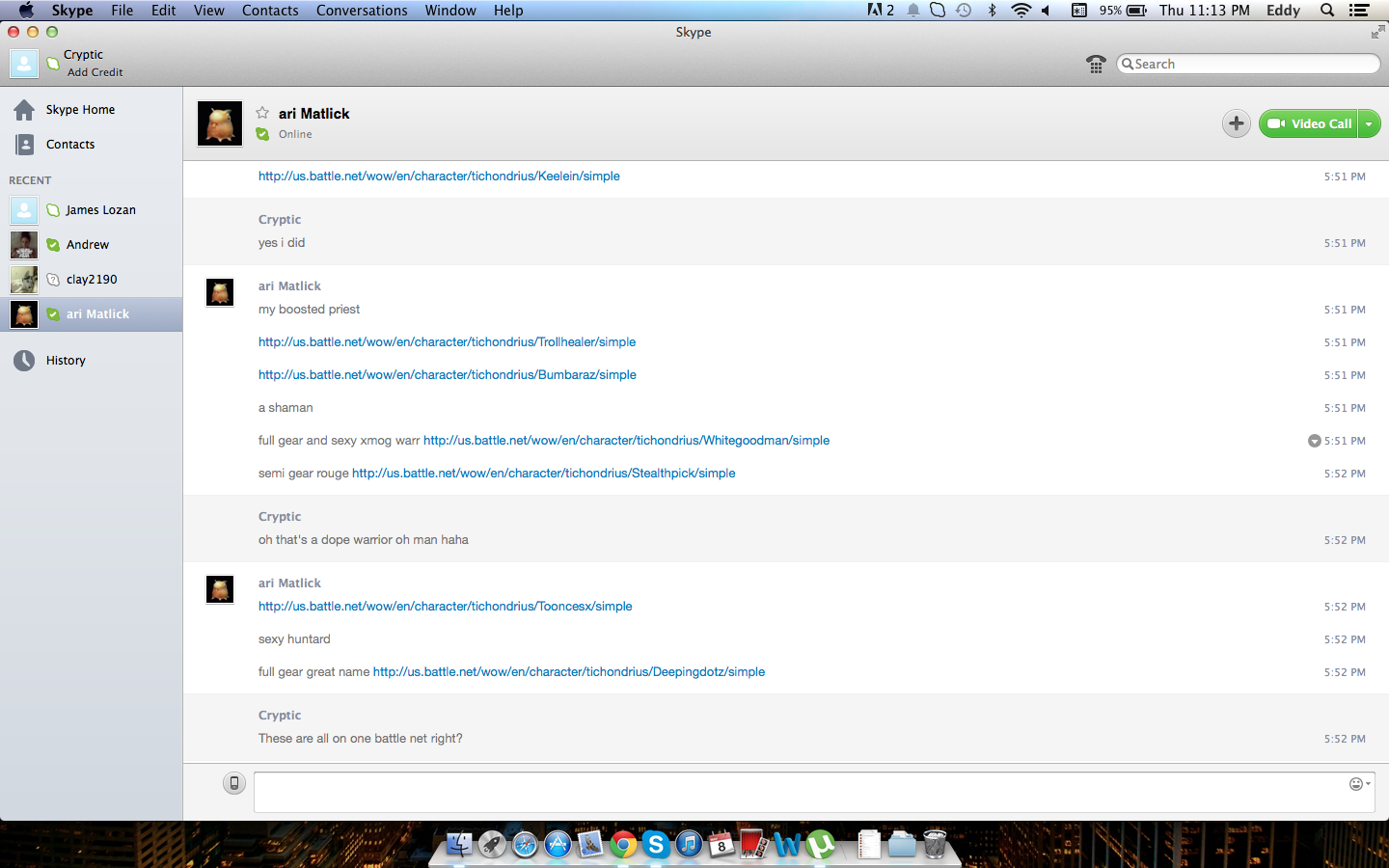The image size is (1389, 868).
Task: Open the Conversations menu
Action: coord(362,11)
